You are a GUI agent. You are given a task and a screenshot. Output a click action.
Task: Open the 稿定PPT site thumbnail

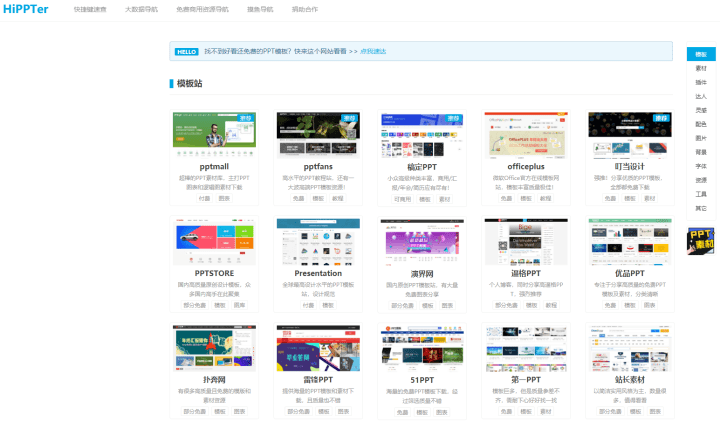point(422,135)
